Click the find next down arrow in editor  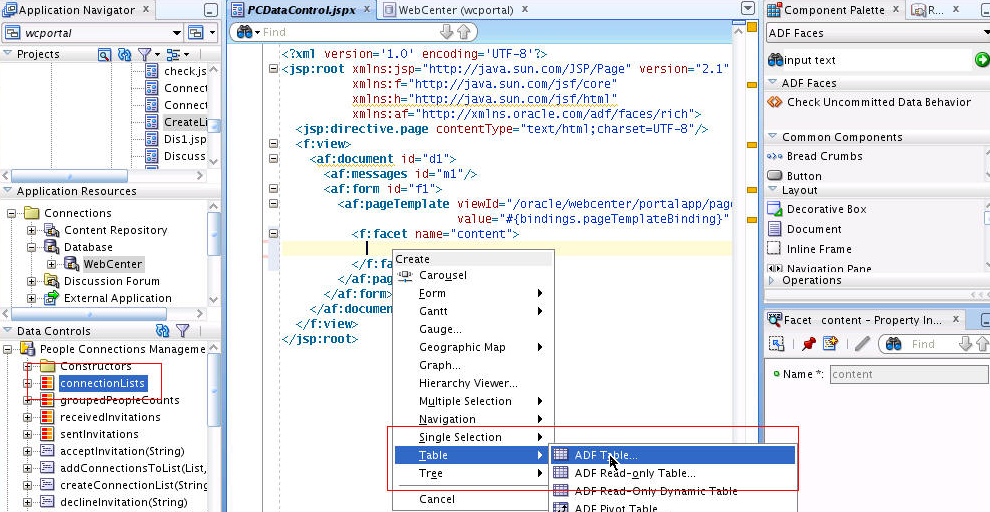[446, 32]
